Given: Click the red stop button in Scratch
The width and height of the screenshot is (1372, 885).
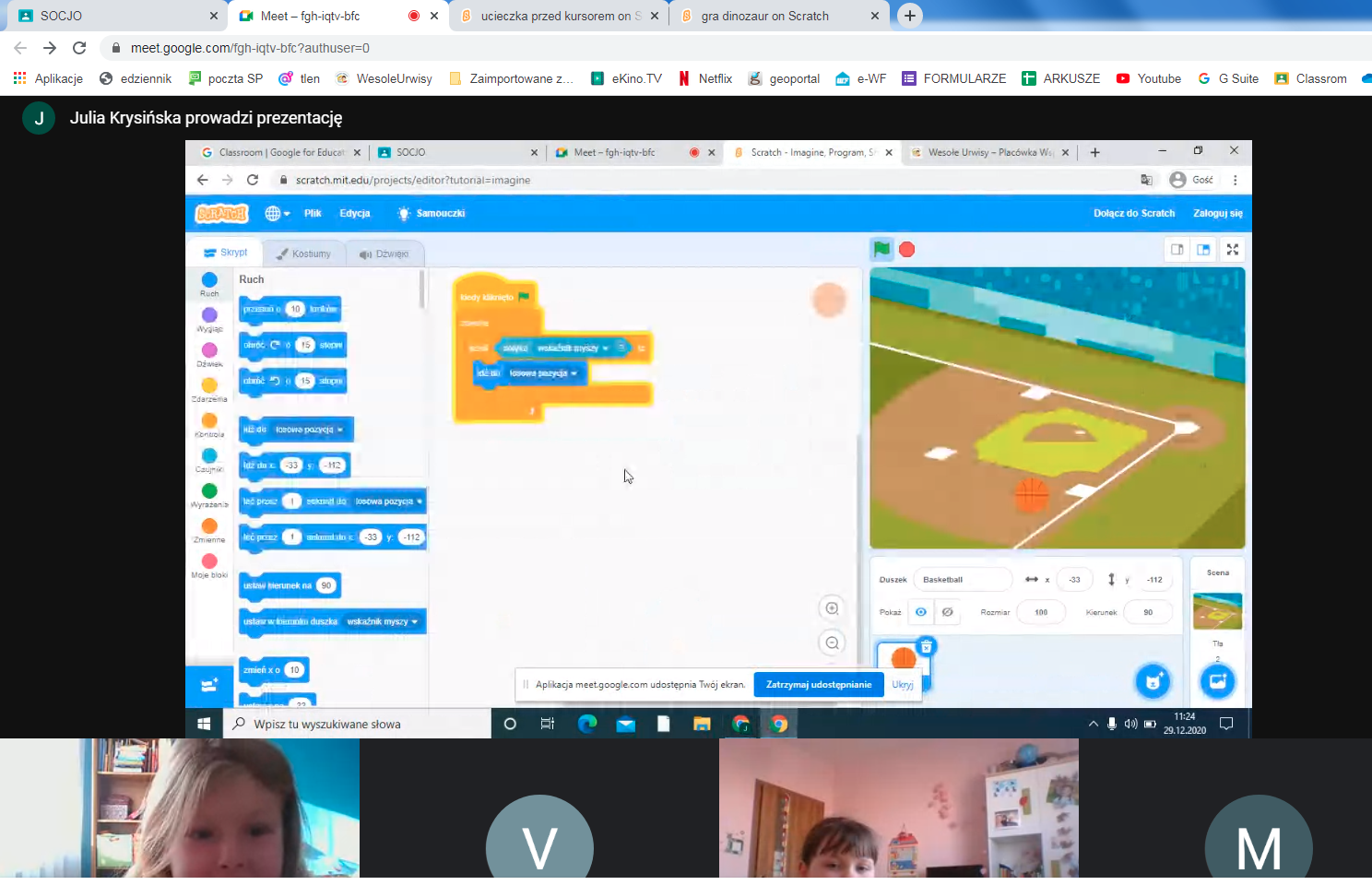Looking at the screenshot, I should pos(907,249).
